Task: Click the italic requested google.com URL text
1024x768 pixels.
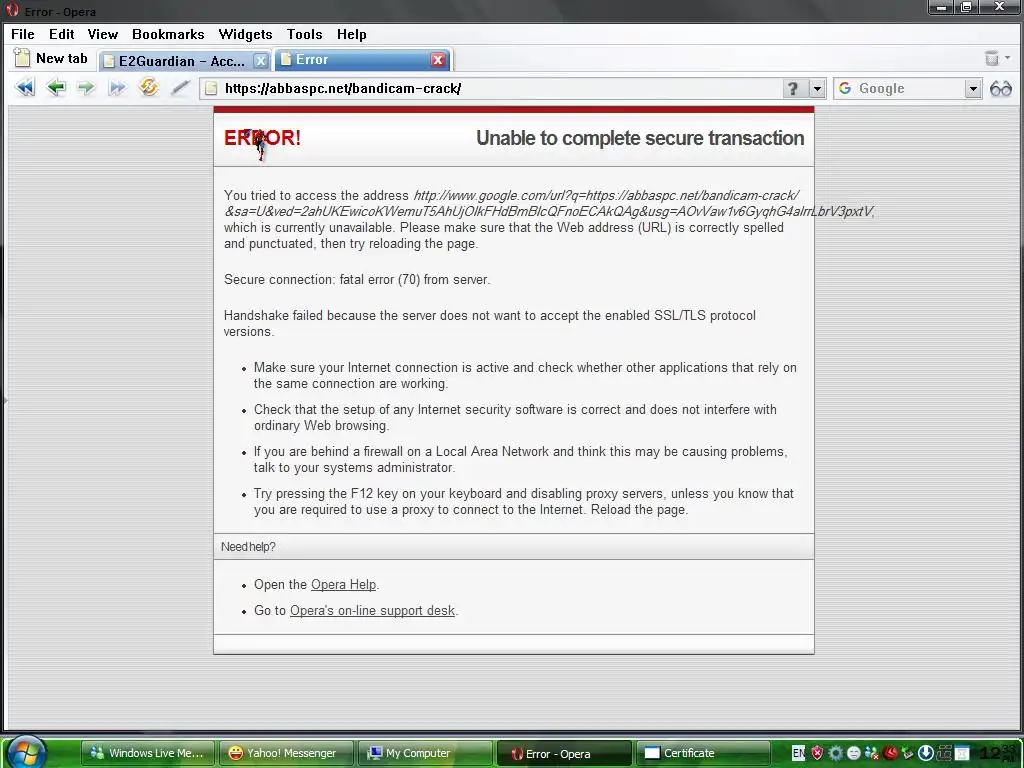Action: tap(549, 203)
